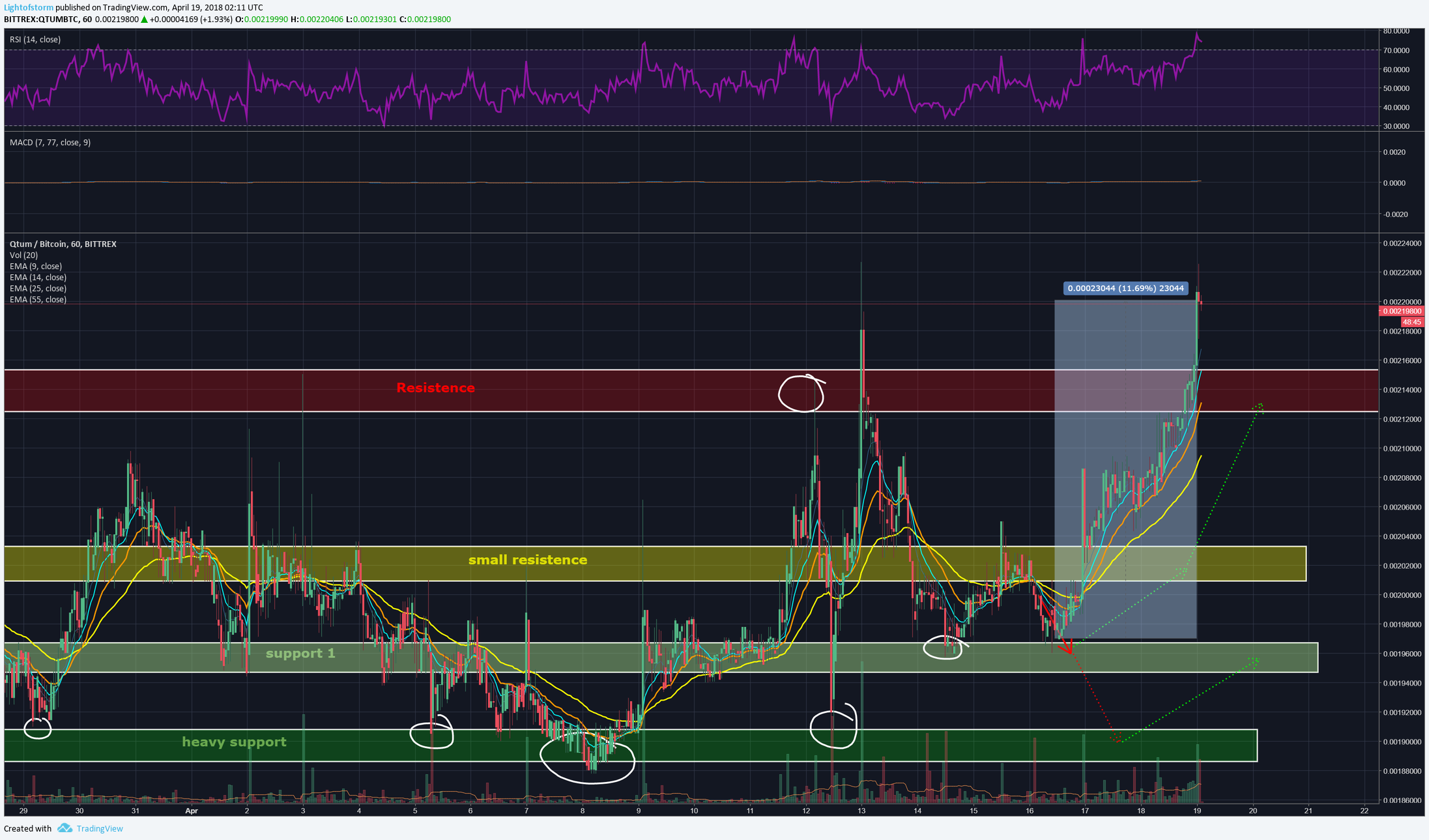Click the 0.00186000 price axis label
The height and width of the screenshot is (840, 1429).
click(x=1402, y=801)
